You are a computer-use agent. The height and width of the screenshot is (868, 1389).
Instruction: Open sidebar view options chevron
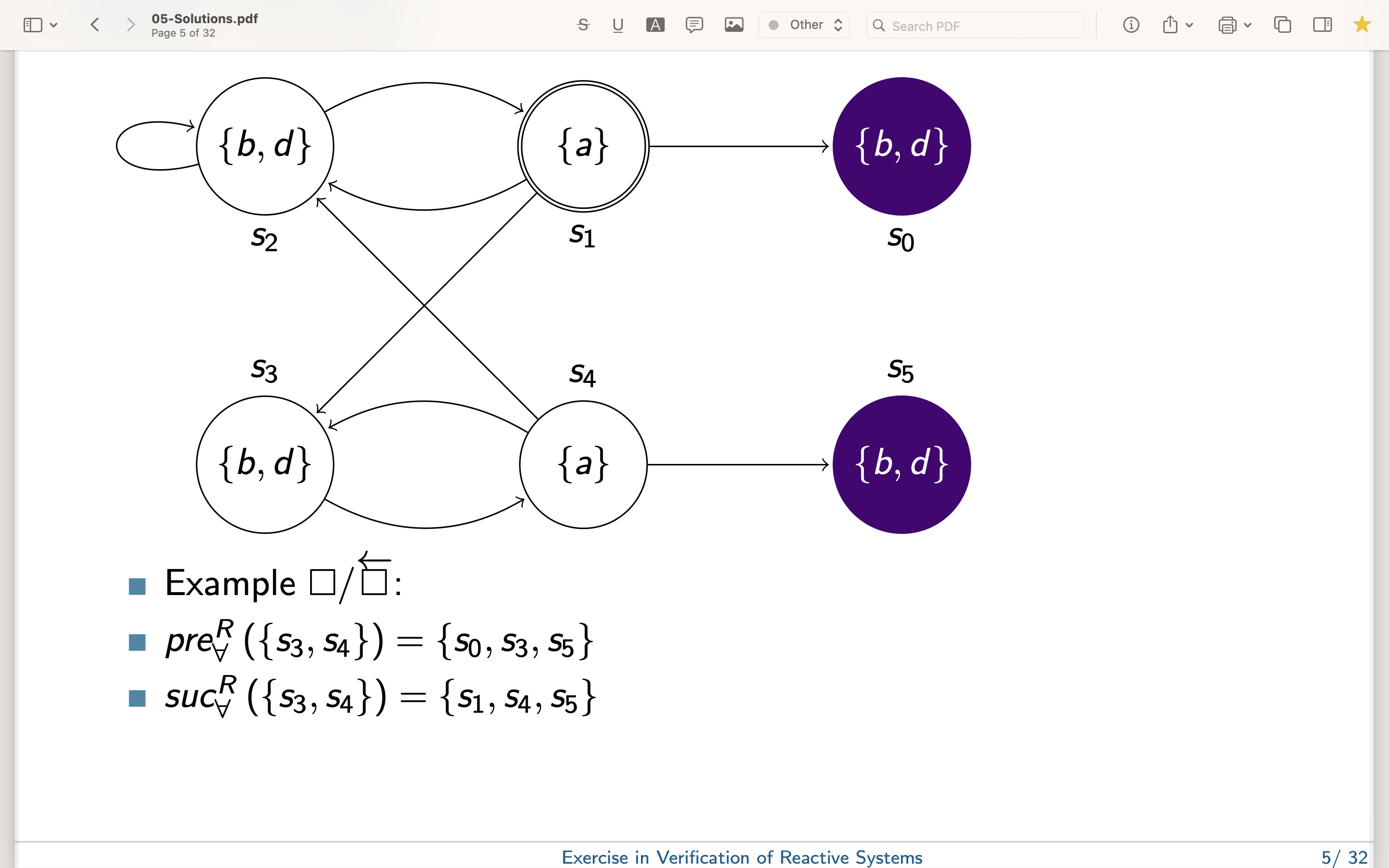pyautogui.click(x=54, y=25)
